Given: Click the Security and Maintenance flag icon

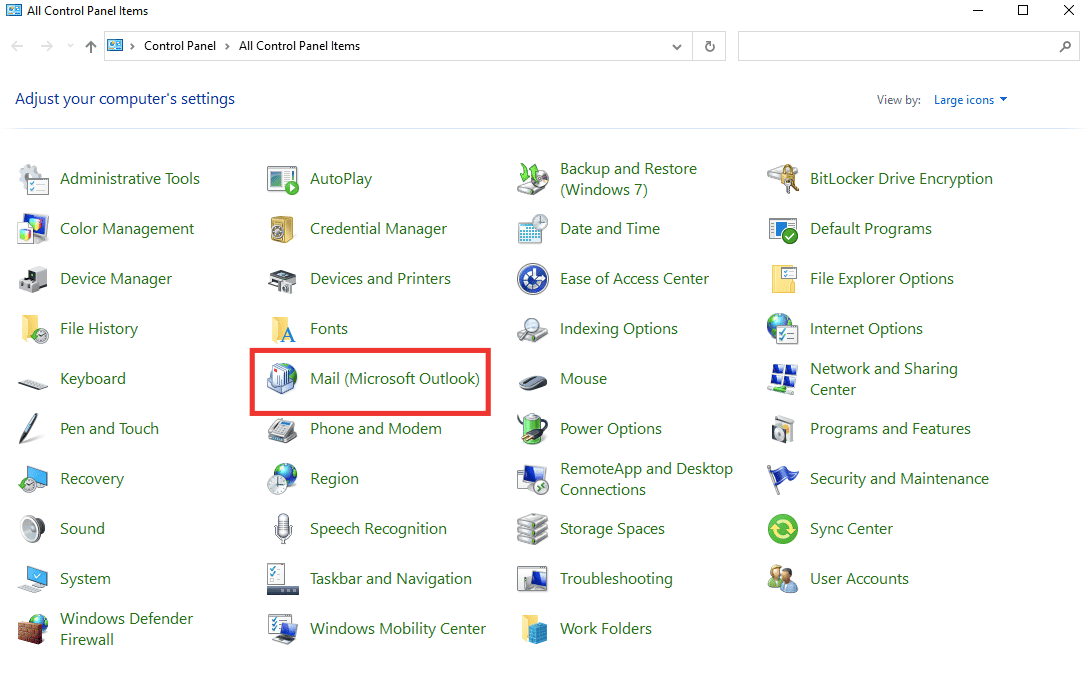Looking at the screenshot, I should (x=783, y=479).
